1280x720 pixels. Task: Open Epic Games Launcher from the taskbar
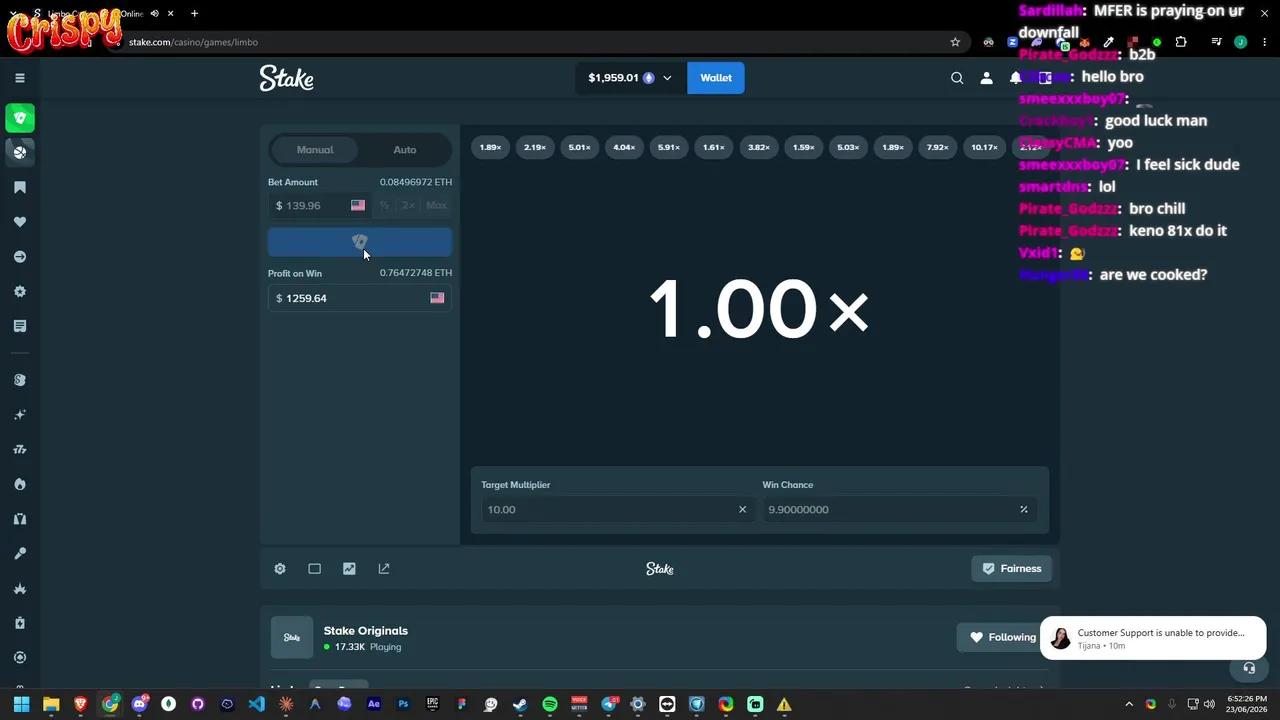pyautogui.click(x=433, y=704)
